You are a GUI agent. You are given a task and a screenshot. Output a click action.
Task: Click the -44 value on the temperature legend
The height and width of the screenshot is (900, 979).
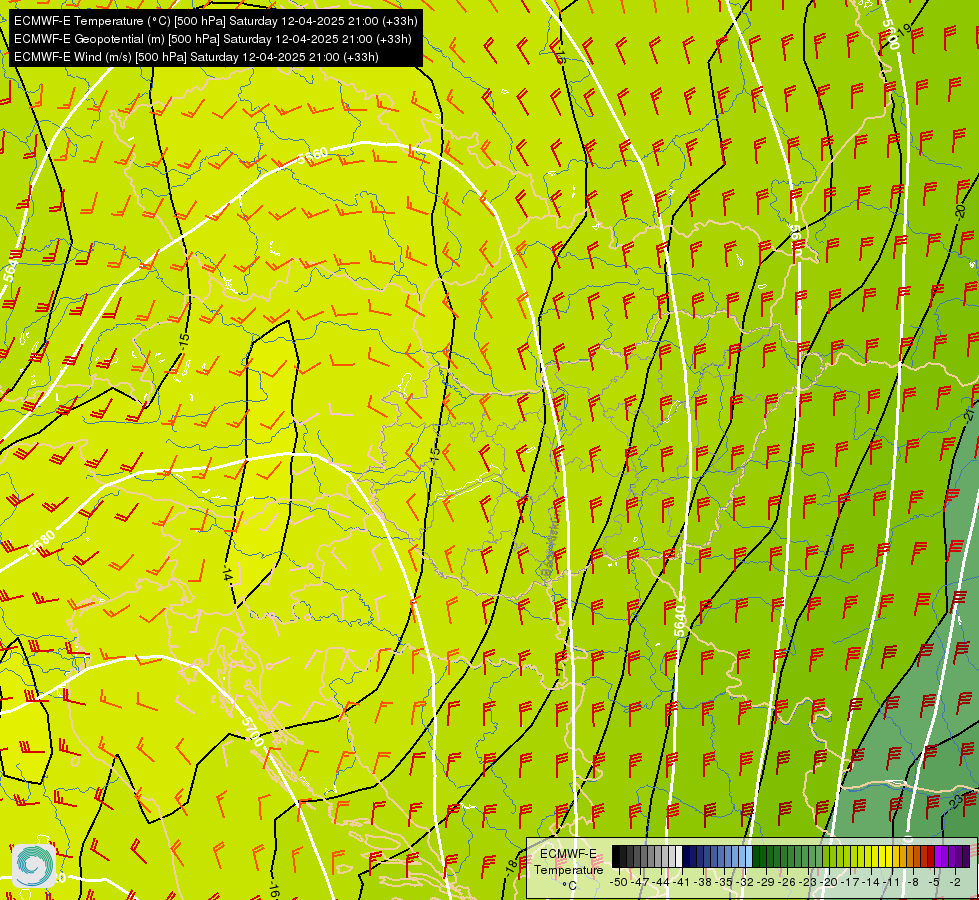[x=661, y=882]
